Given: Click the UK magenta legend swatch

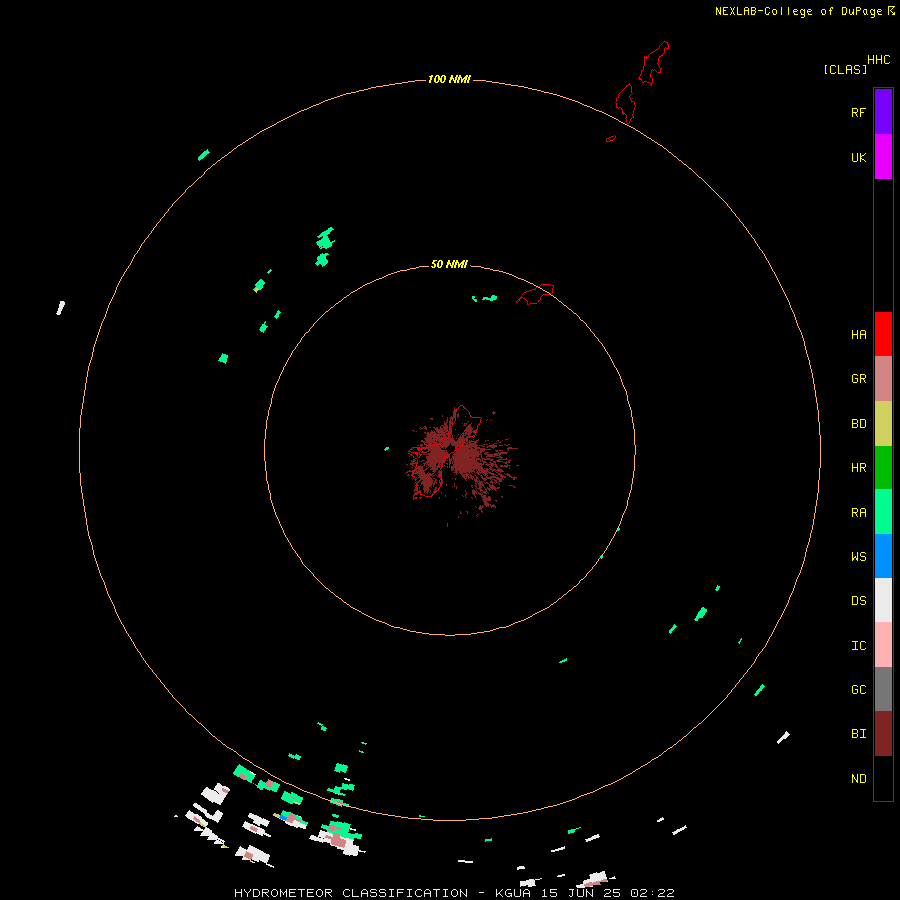Looking at the screenshot, I should tap(883, 157).
